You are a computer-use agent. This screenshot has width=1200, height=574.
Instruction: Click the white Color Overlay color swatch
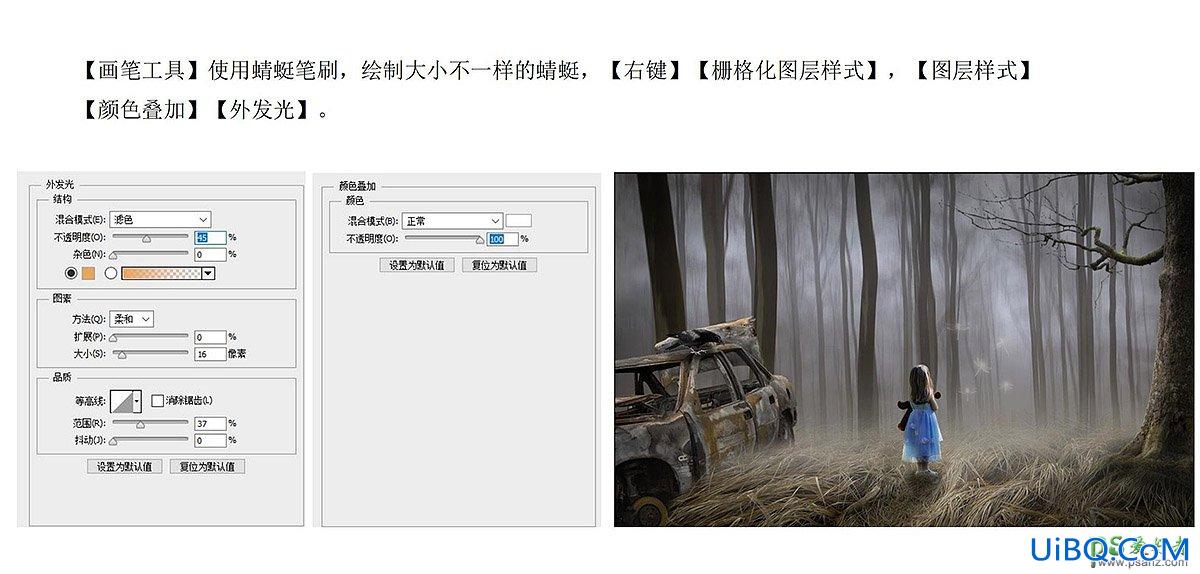[518, 220]
